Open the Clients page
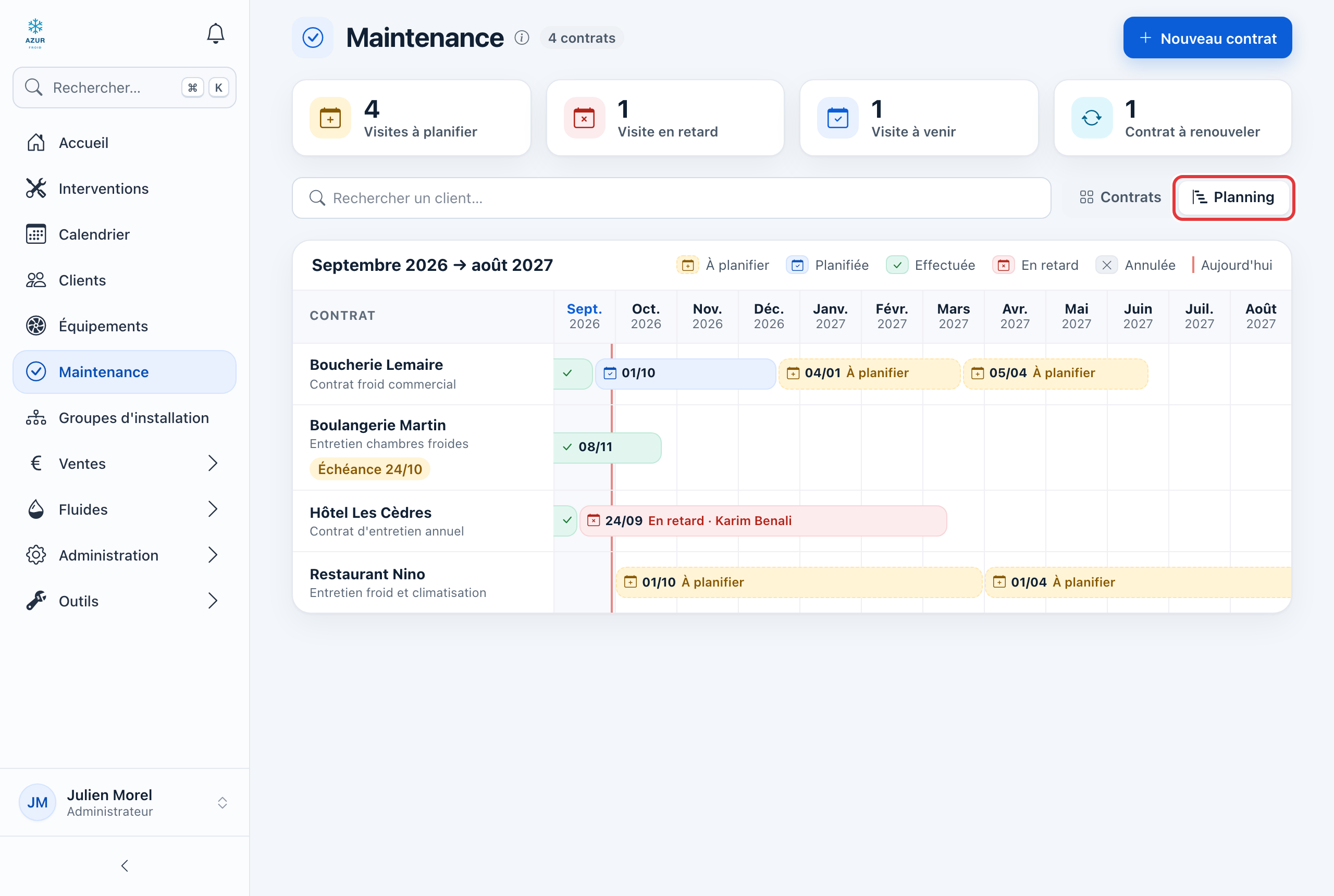This screenshot has width=1334, height=896. (125, 280)
